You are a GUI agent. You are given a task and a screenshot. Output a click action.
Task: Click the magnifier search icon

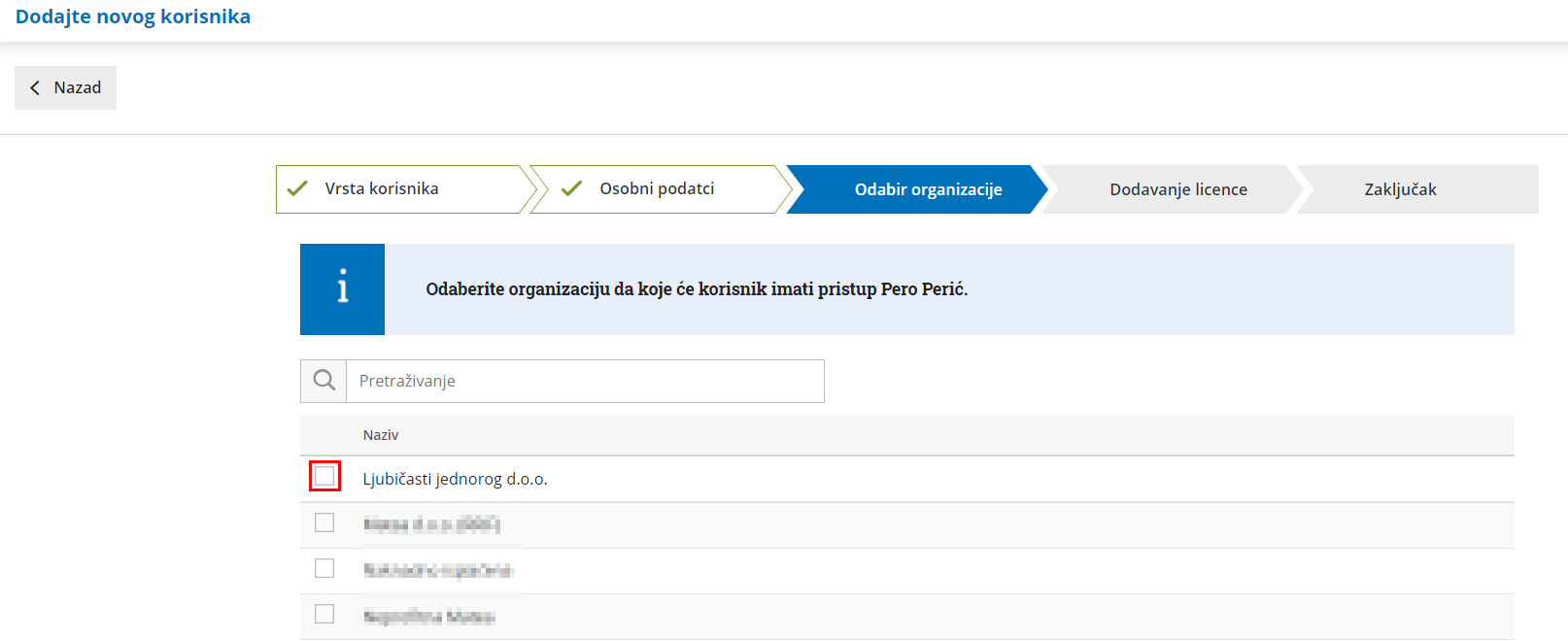coord(324,381)
